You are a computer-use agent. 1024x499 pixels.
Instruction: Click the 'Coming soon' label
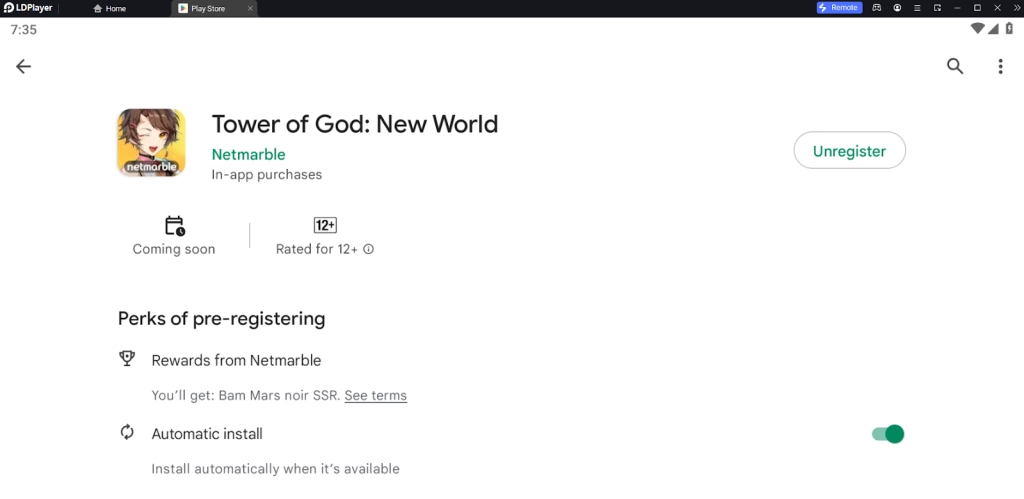coord(174,249)
